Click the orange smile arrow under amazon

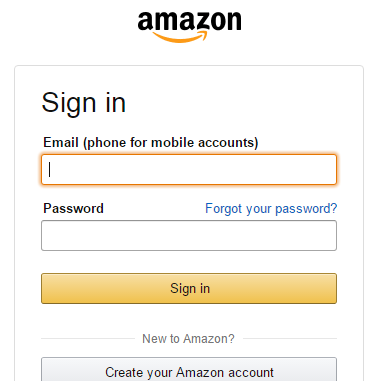(x=181, y=37)
